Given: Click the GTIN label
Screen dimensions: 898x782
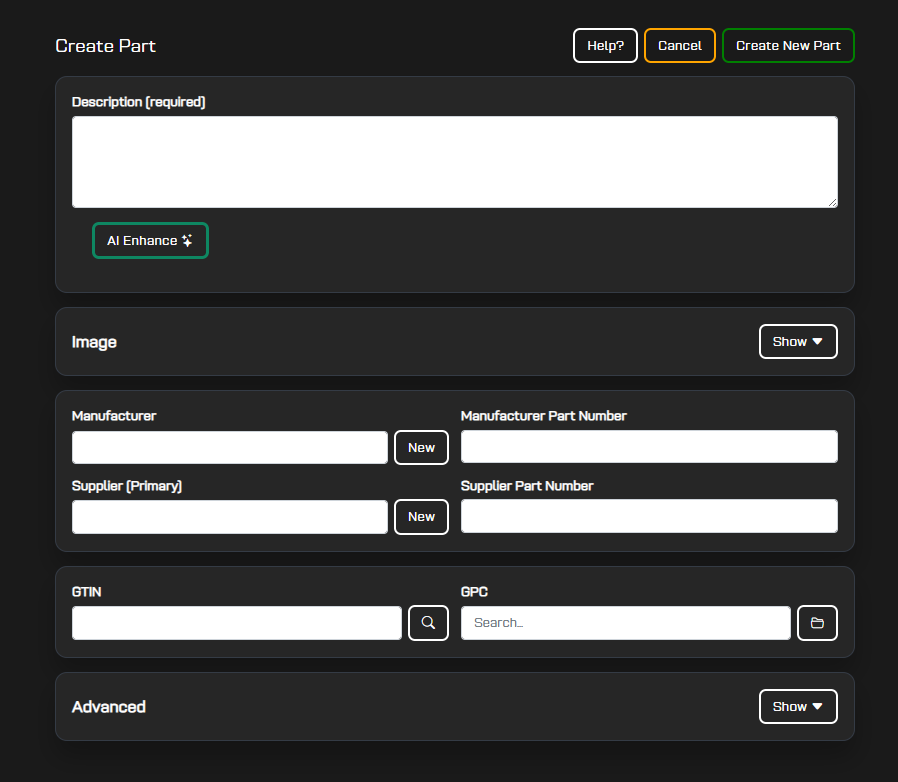Looking at the screenshot, I should tap(86, 592).
